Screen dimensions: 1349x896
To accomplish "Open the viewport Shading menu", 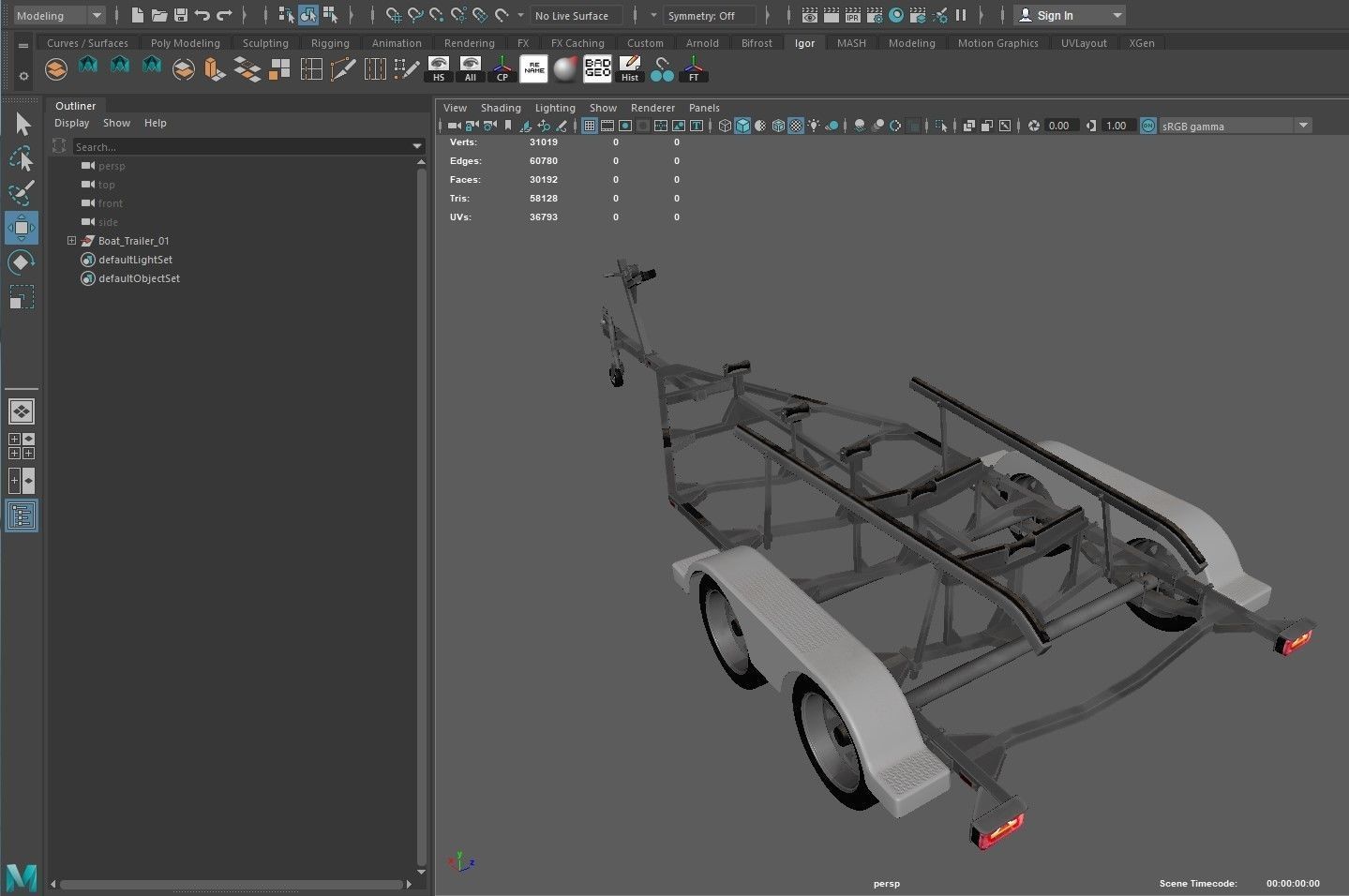I will pos(501,108).
